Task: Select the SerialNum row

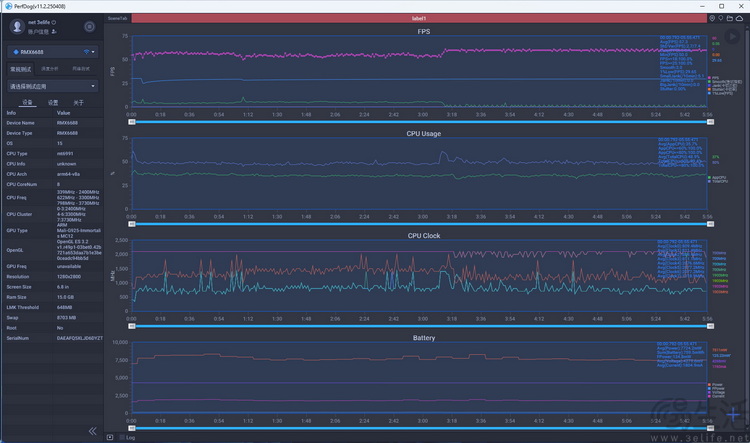Action: coord(54,338)
